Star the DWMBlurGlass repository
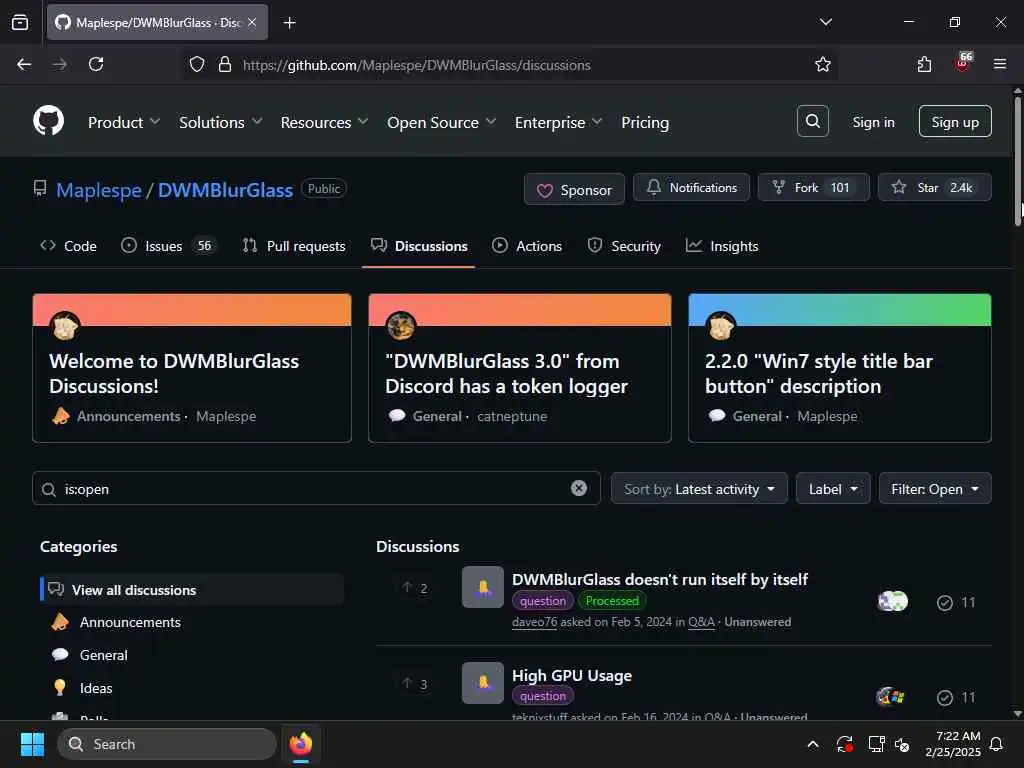The width and height of the screenshot is (1024, 768). [x=935, y=187]
